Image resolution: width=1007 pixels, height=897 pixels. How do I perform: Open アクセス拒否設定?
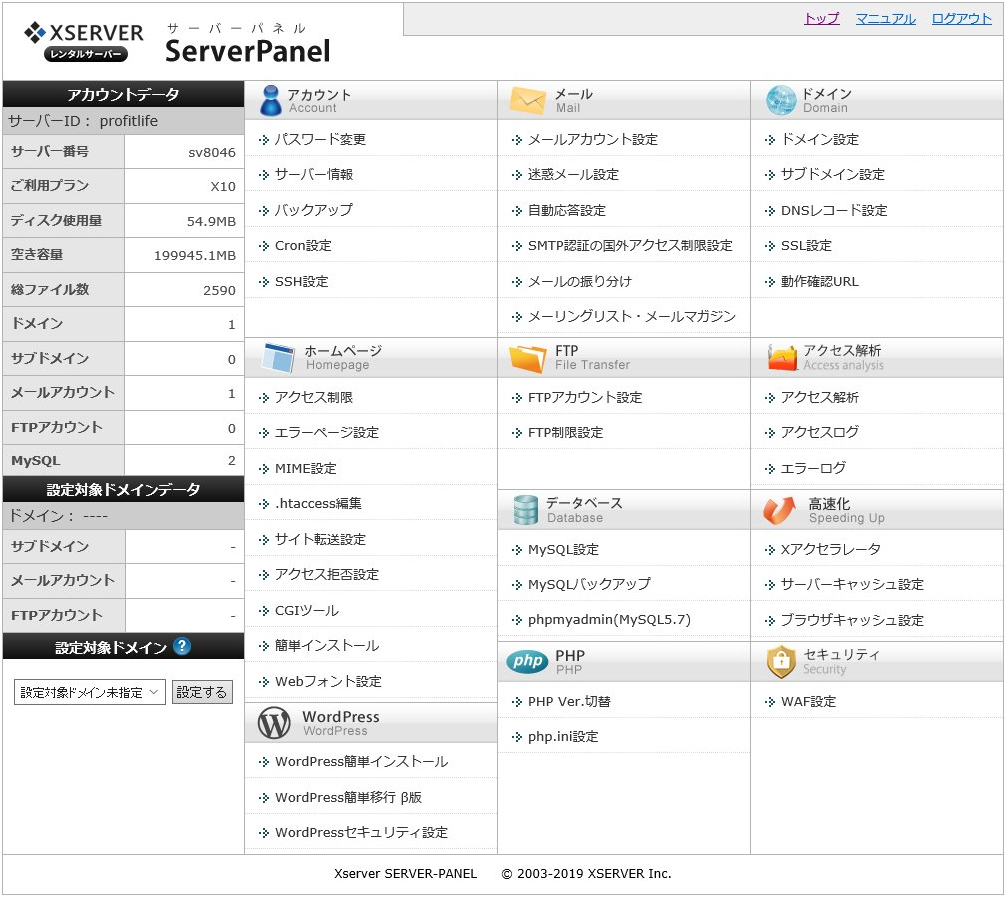pyautogui.click(x=326, y=575)
